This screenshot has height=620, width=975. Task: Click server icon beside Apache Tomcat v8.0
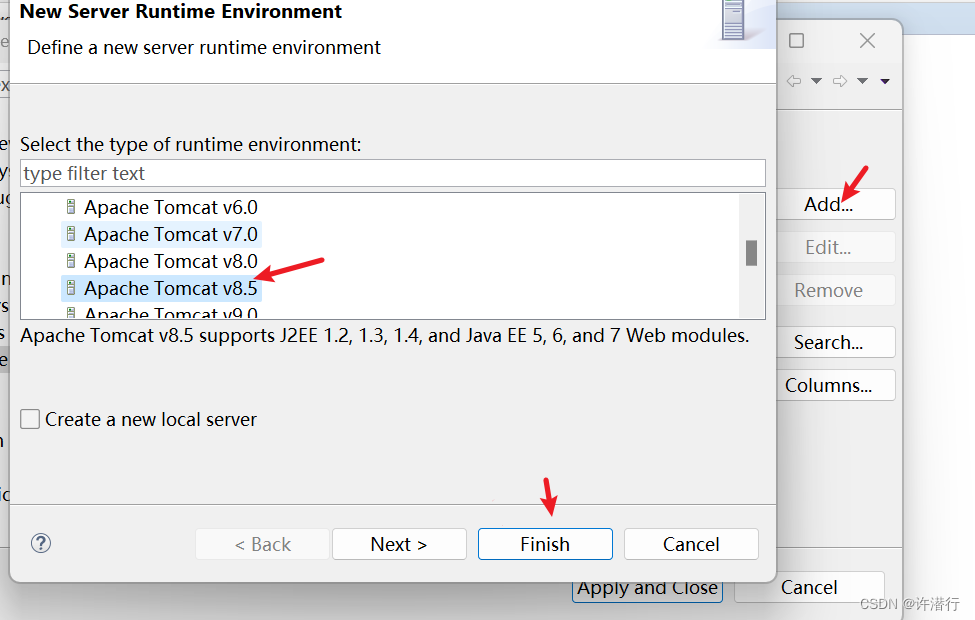point(71,261)
